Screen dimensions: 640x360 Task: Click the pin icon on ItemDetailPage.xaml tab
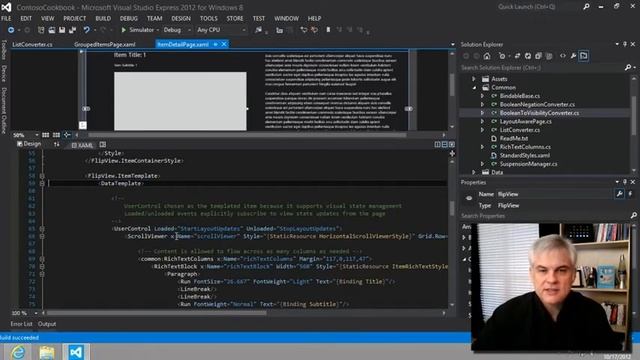coord(215,44)
